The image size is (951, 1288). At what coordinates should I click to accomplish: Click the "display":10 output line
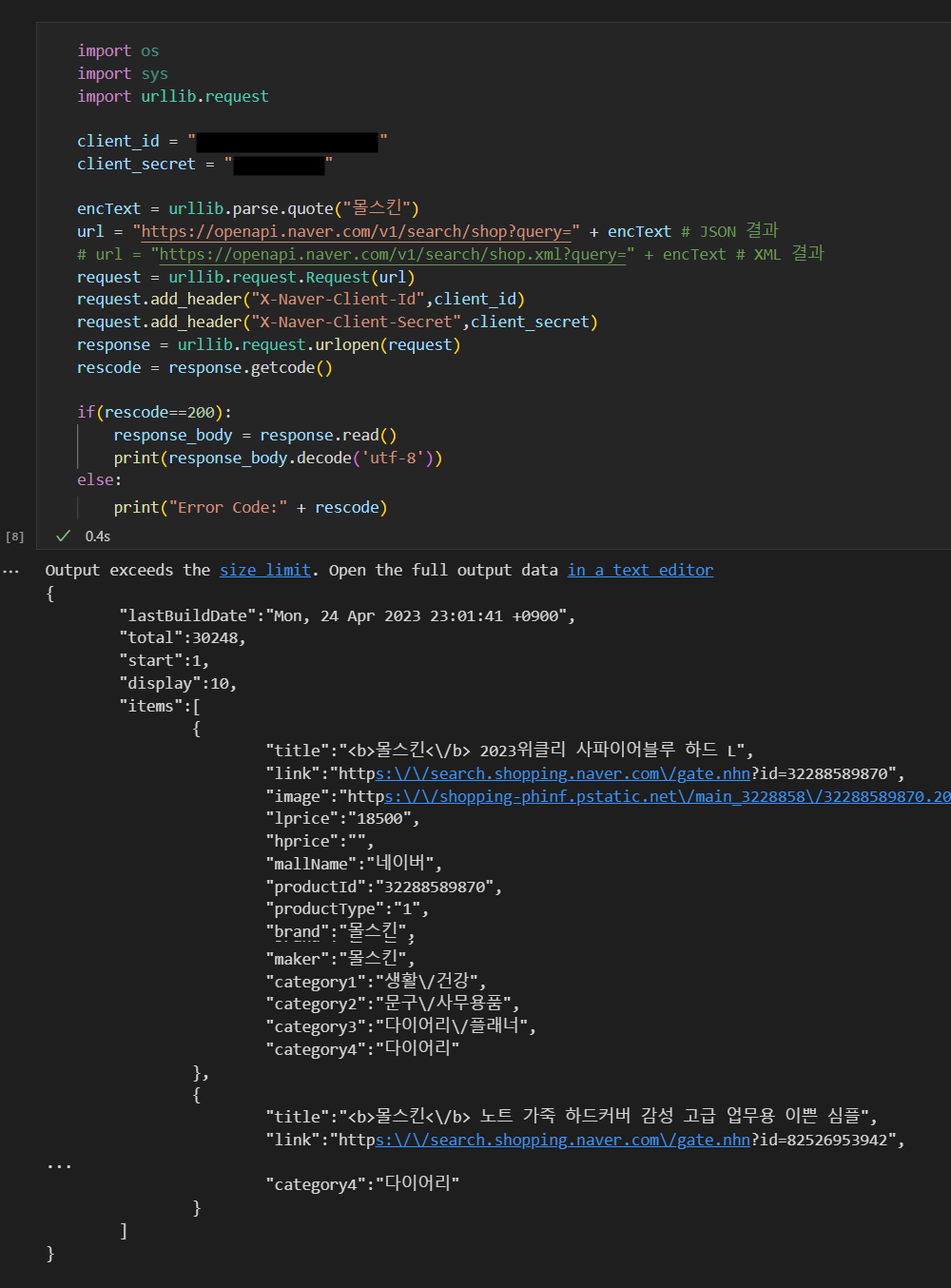click(x=178, y=683)
